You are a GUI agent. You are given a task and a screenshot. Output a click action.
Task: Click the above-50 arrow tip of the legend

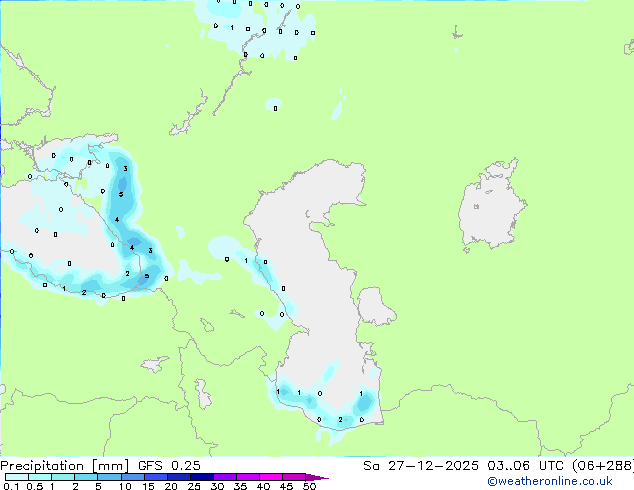(317, 477)
